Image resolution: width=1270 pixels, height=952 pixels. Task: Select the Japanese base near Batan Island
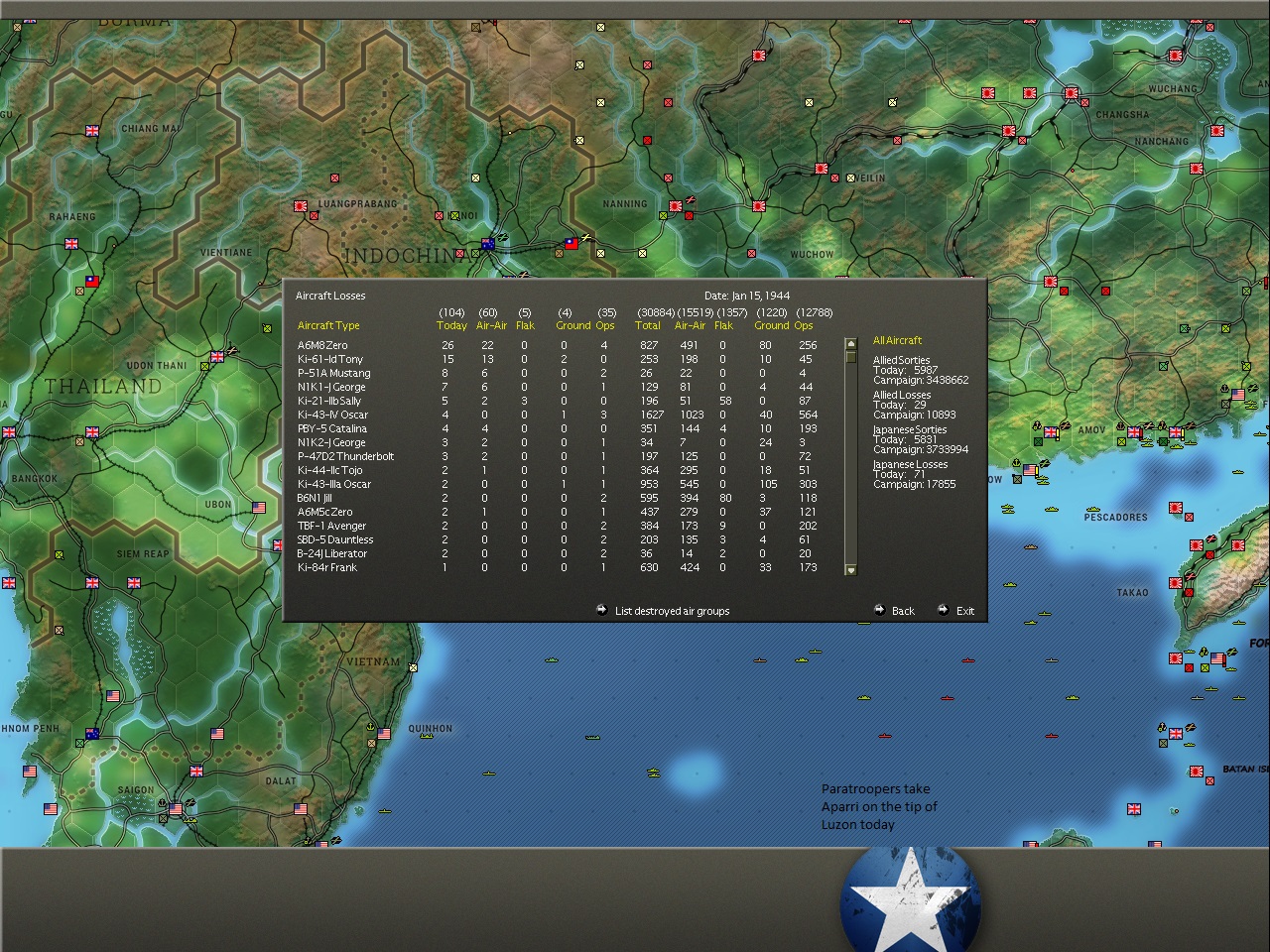[1197, 772]
